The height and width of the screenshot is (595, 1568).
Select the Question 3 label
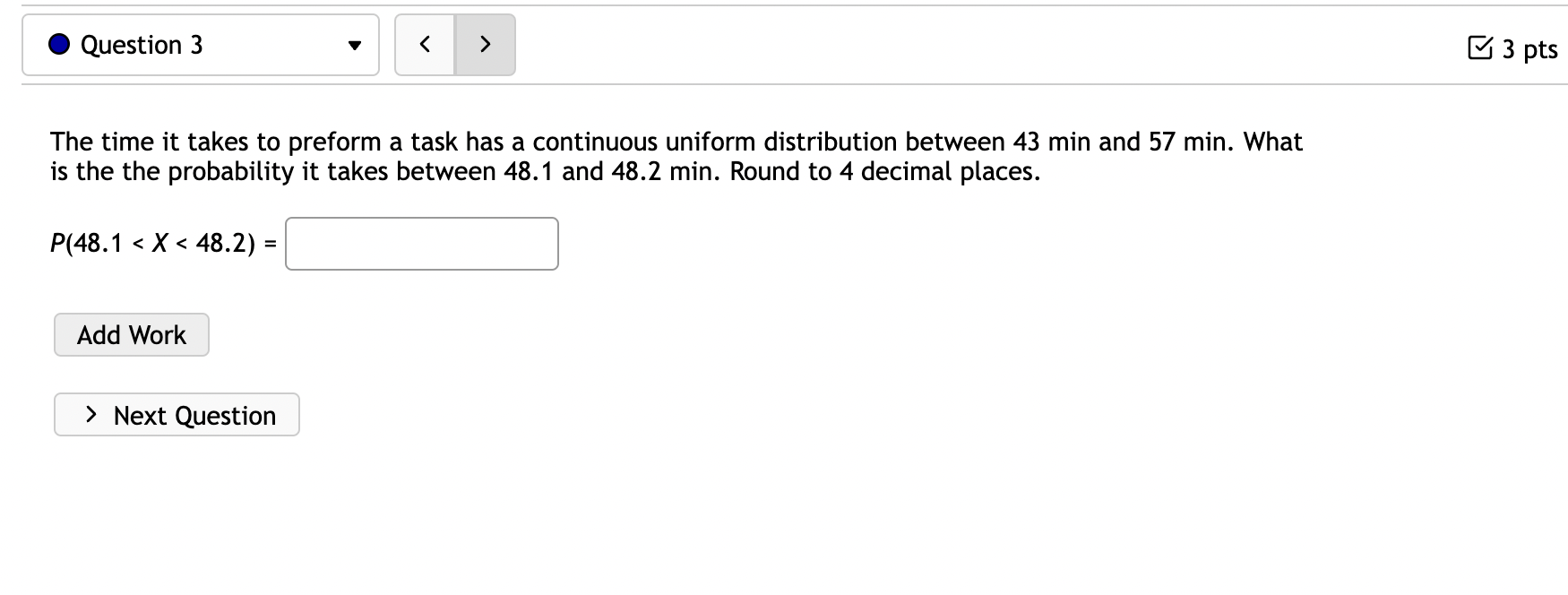pyautogui.click(x=141, y=45)
